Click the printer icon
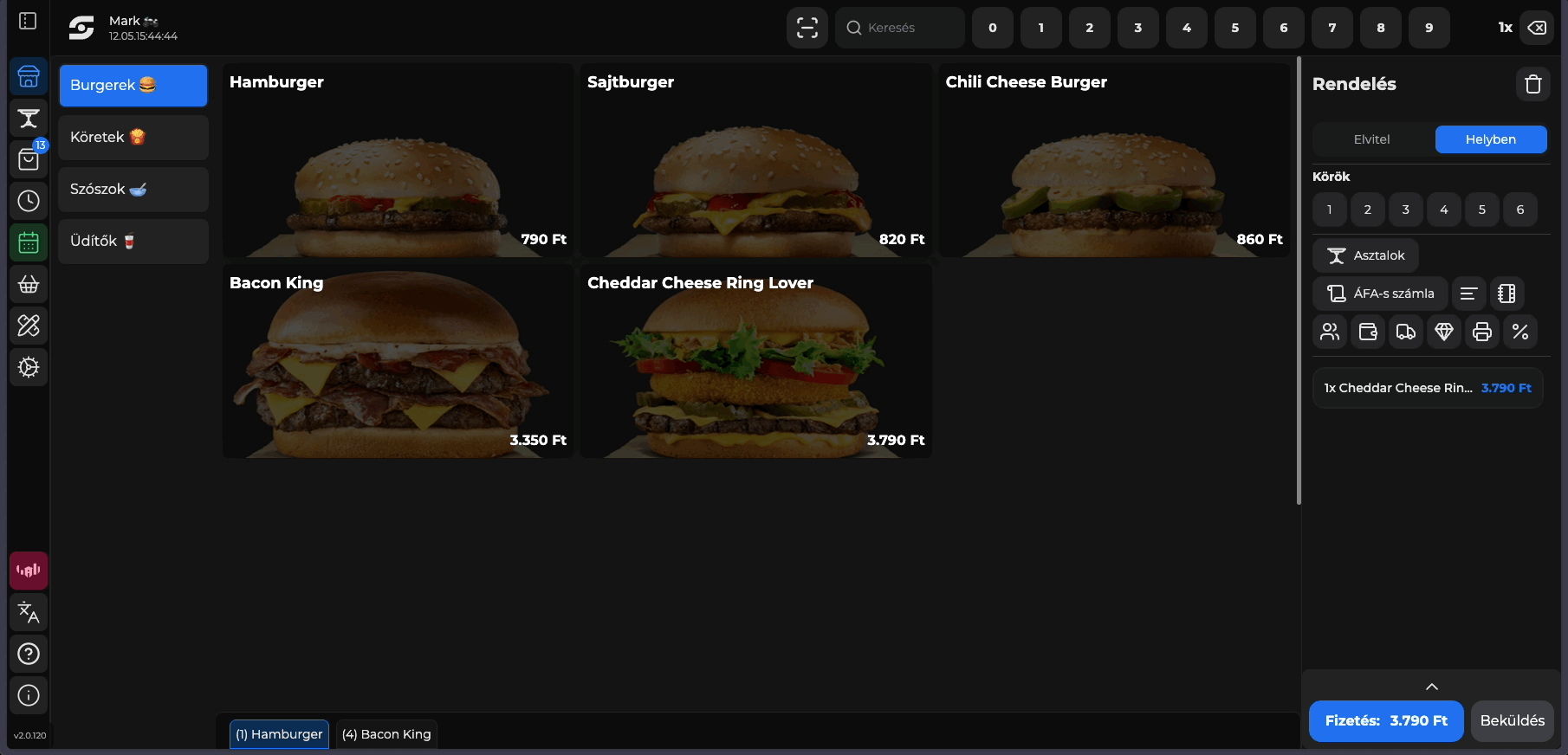Image resolution: width=1568 pixels, height=755 pixels. (x=1481, y=332)
